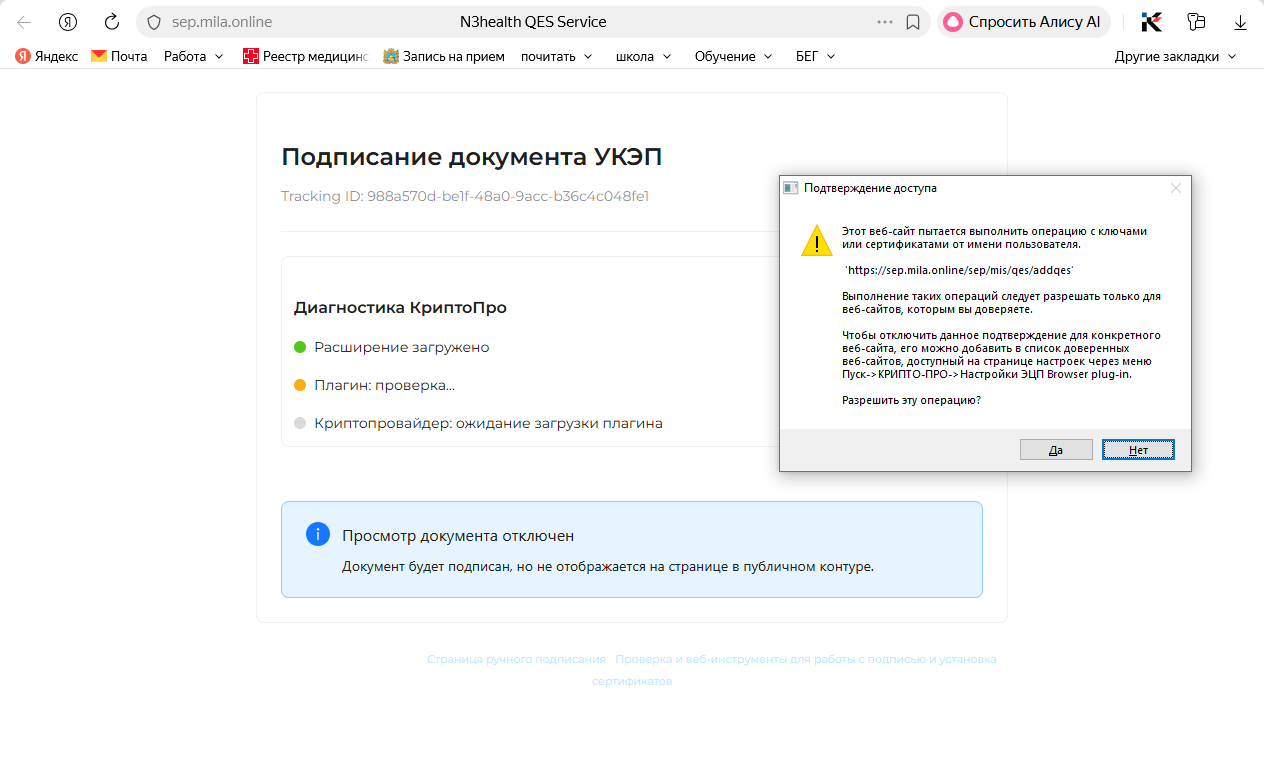Click the Яндекс bookmark
1264x766 pixels.
(47, 56)
